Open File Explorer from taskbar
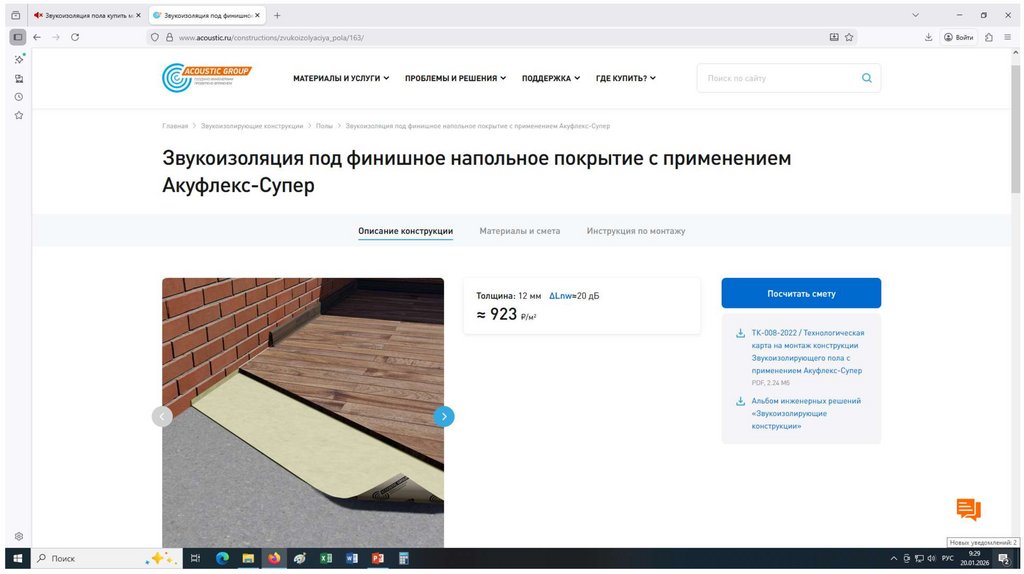The width and height of the screenshot is (1024, 574). pos(248,558)
